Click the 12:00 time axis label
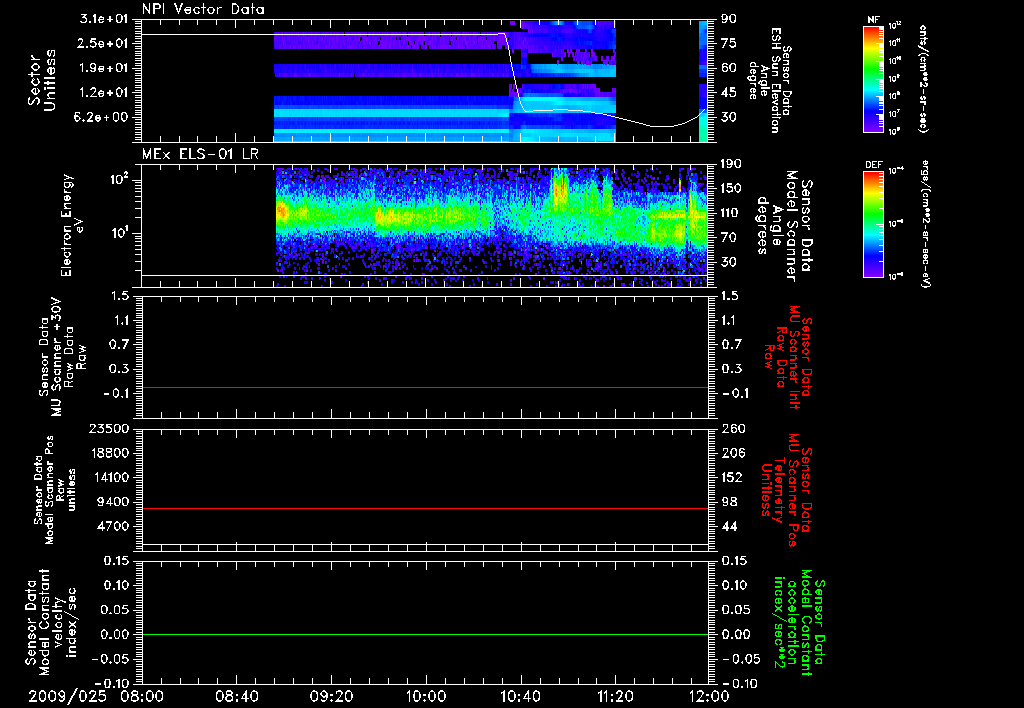 pyautogui.click(x=709, y=696)
